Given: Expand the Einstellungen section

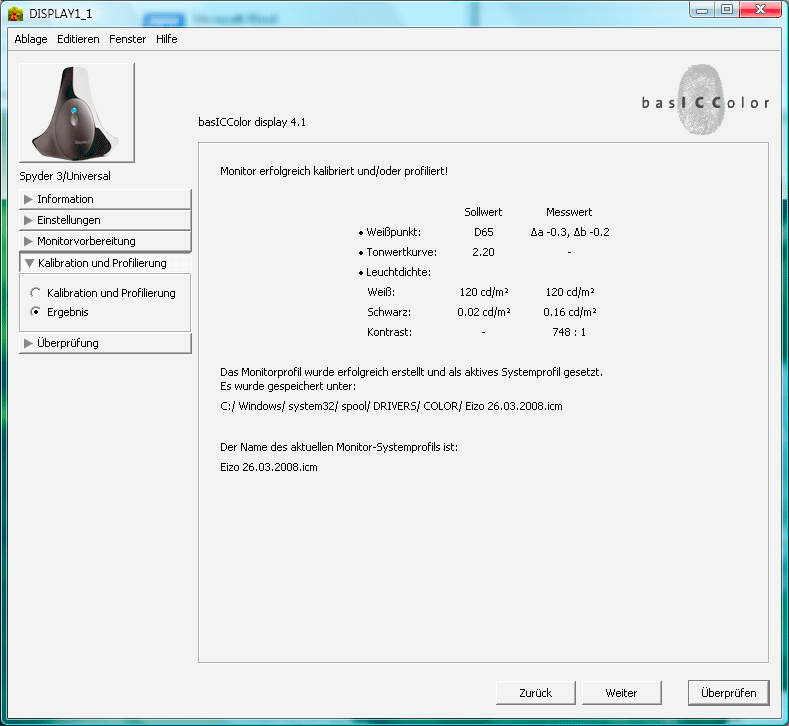Looking at the screenshot, I should click(x=104, y=220).
